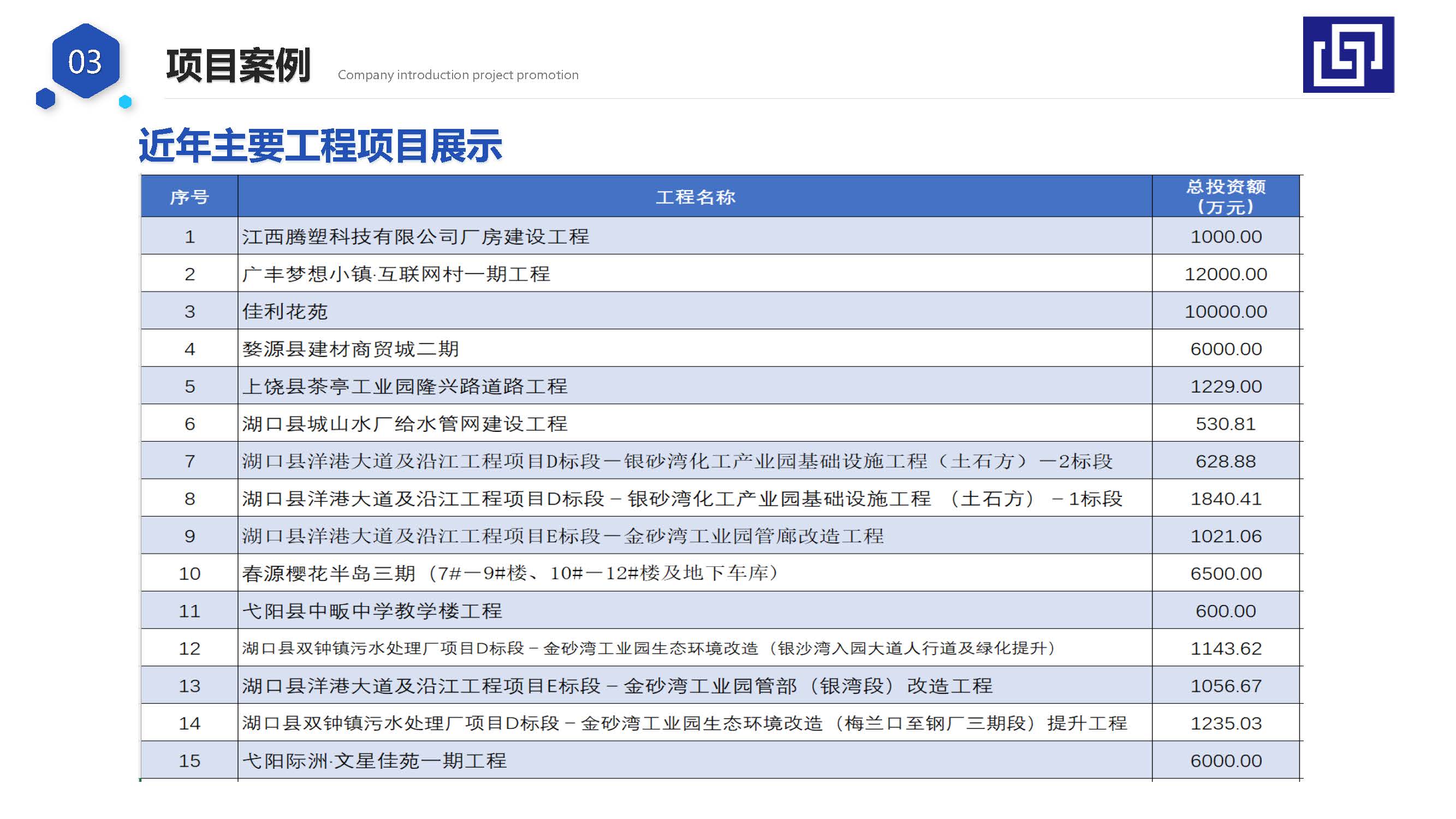This screenshot has width=1456, height=819.
Task: Click the 近年主要工程项目展示 heading
Action: pos(320,146)
